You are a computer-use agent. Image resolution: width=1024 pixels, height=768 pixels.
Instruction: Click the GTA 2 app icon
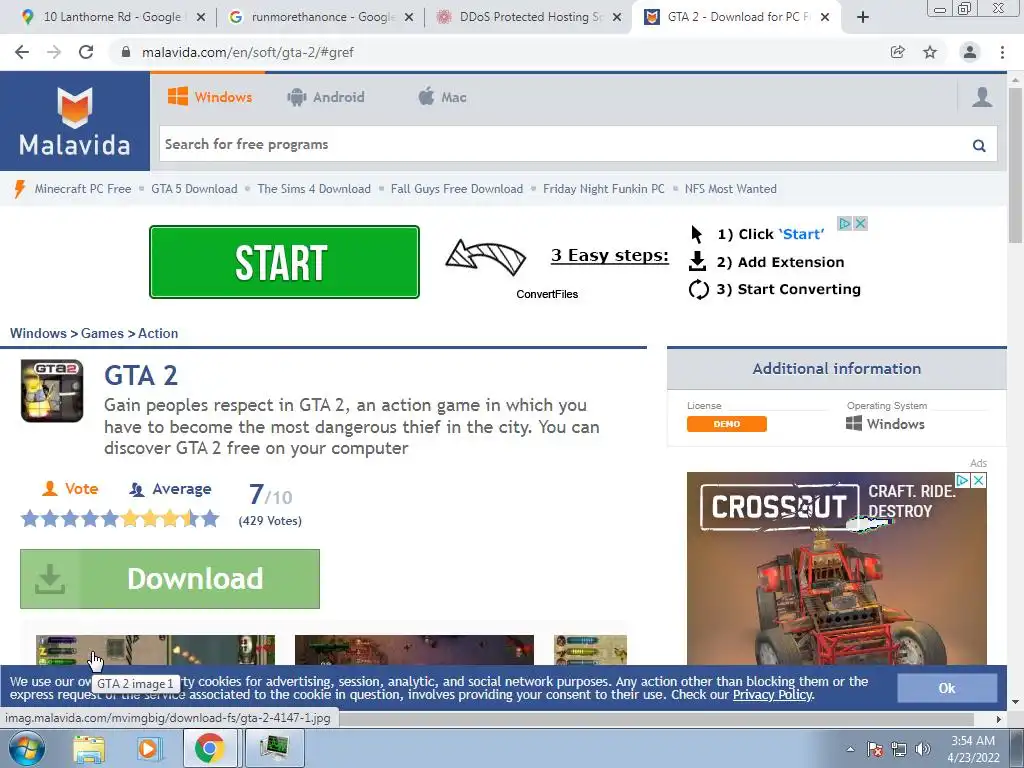pos(52,391)
